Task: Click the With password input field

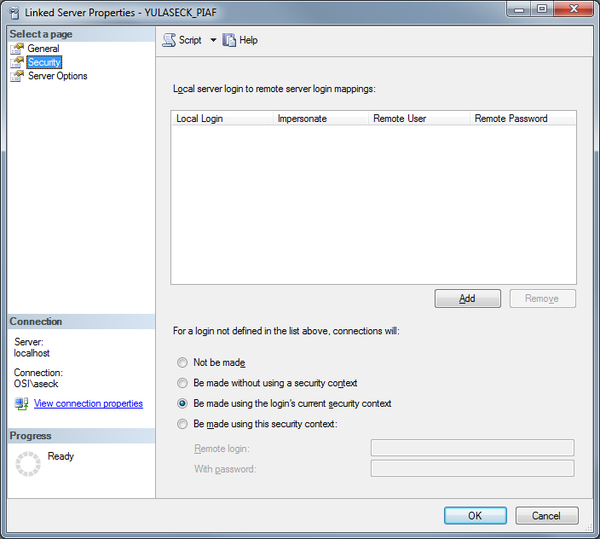Action: click(472, 468)
